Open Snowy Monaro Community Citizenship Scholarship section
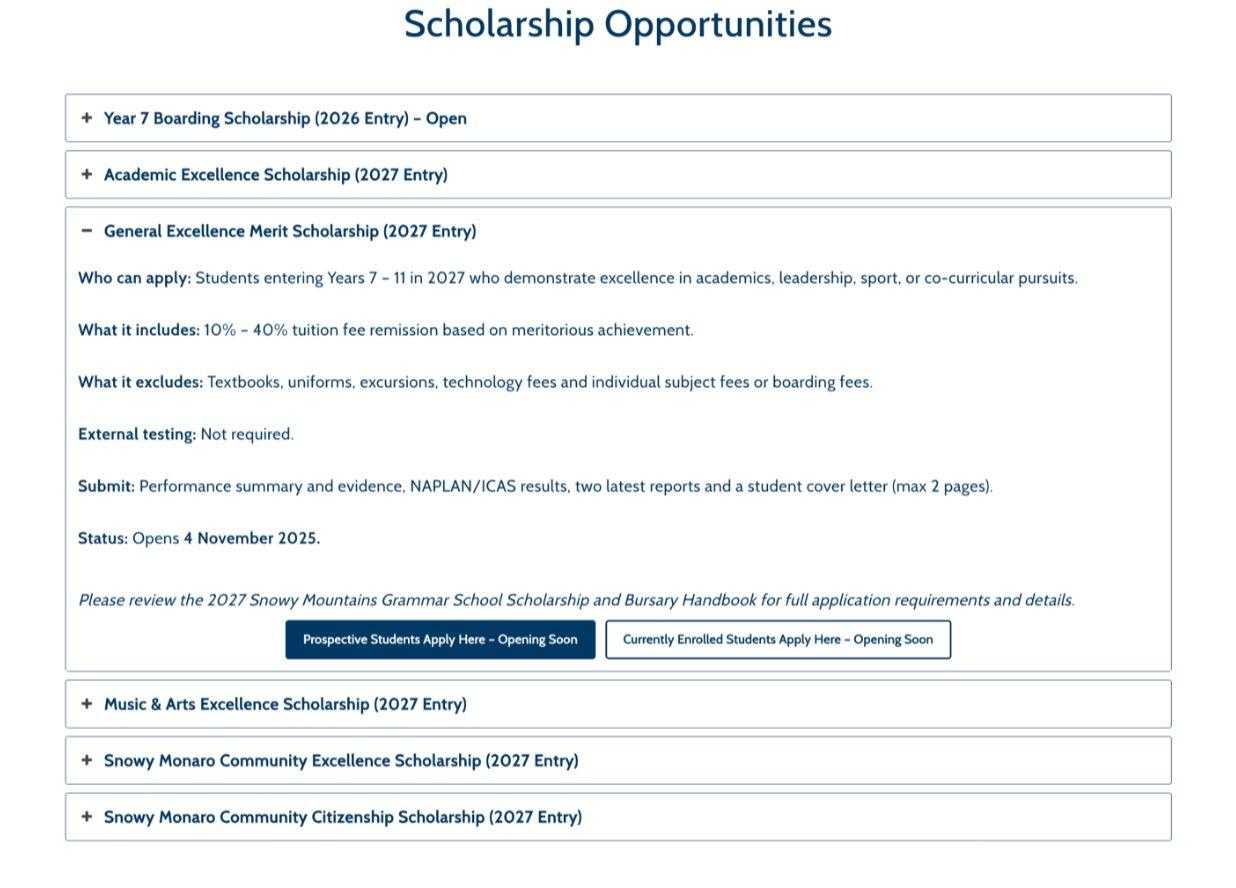Screen dimensions: 1236x888 click(343, 817)
